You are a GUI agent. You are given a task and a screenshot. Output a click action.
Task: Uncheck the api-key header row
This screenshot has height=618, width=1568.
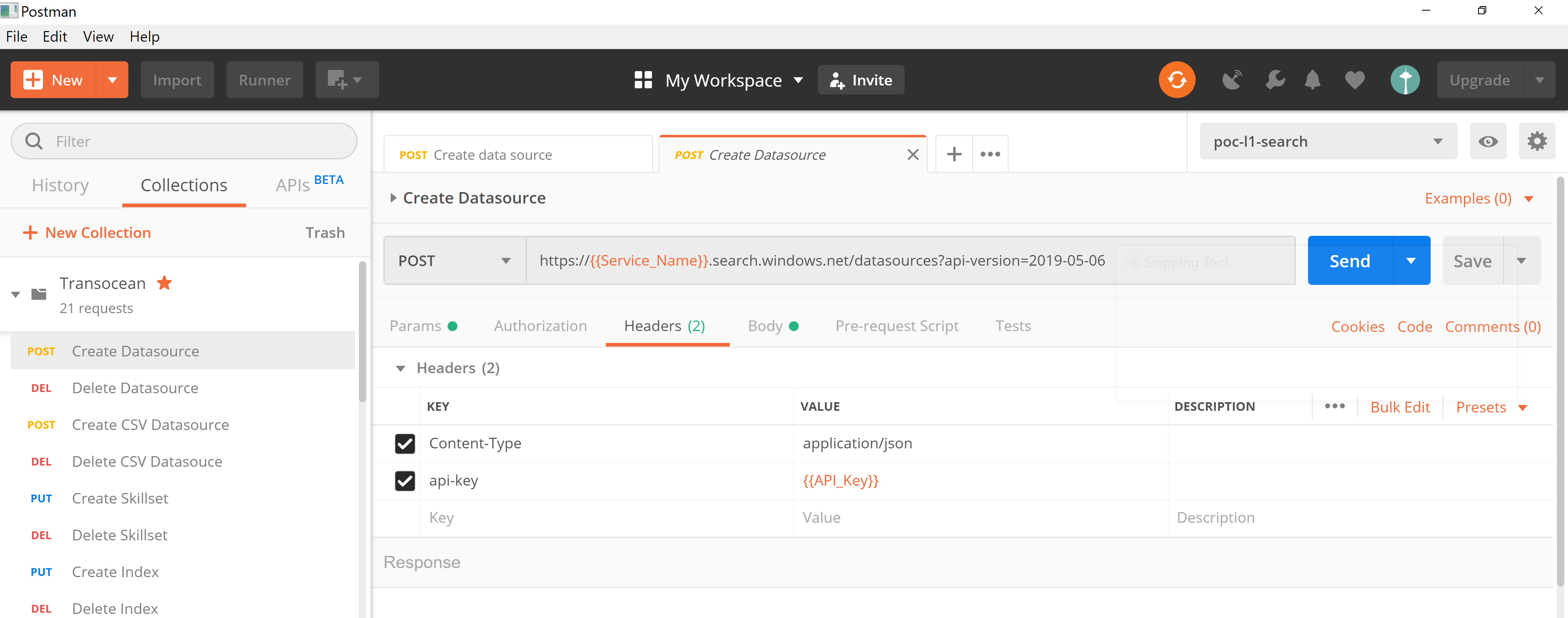(405, 480)
